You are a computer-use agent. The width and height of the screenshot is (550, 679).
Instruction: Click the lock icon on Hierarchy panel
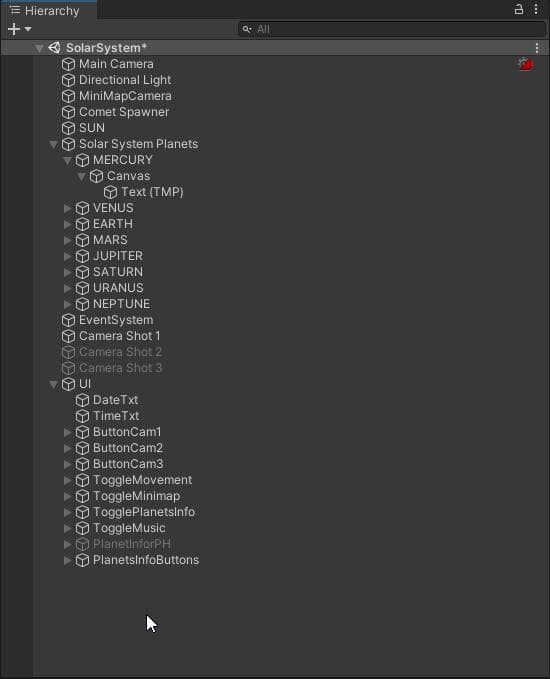(518, 9)
